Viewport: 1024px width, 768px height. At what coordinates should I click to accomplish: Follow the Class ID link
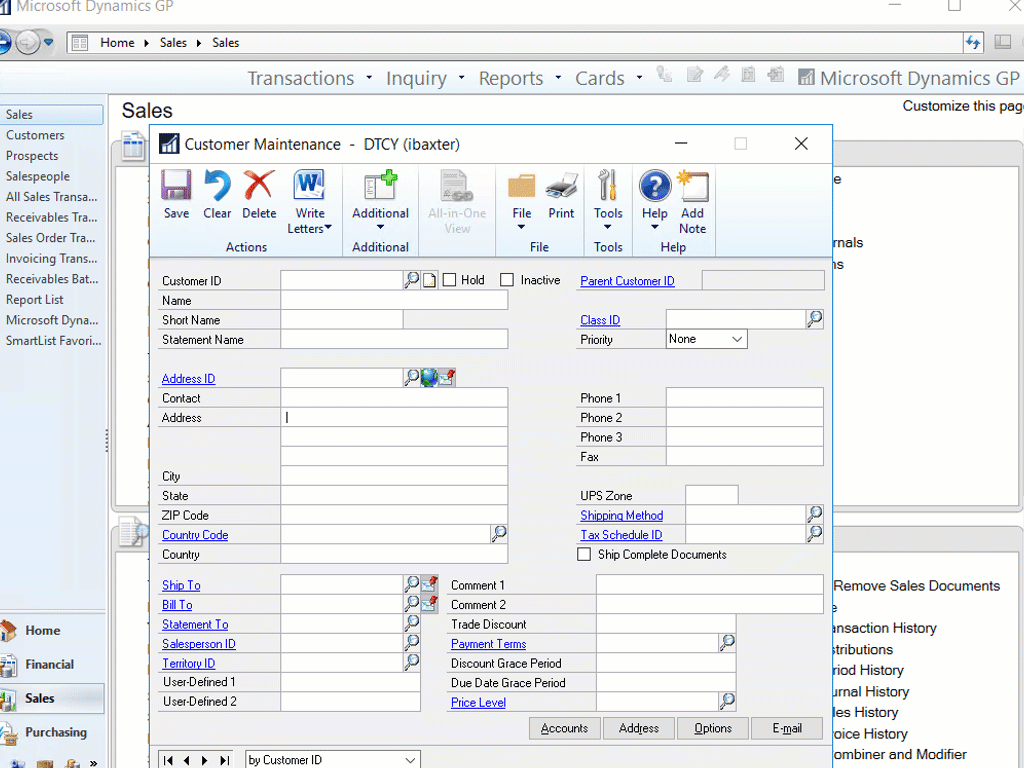pos(600,320)
